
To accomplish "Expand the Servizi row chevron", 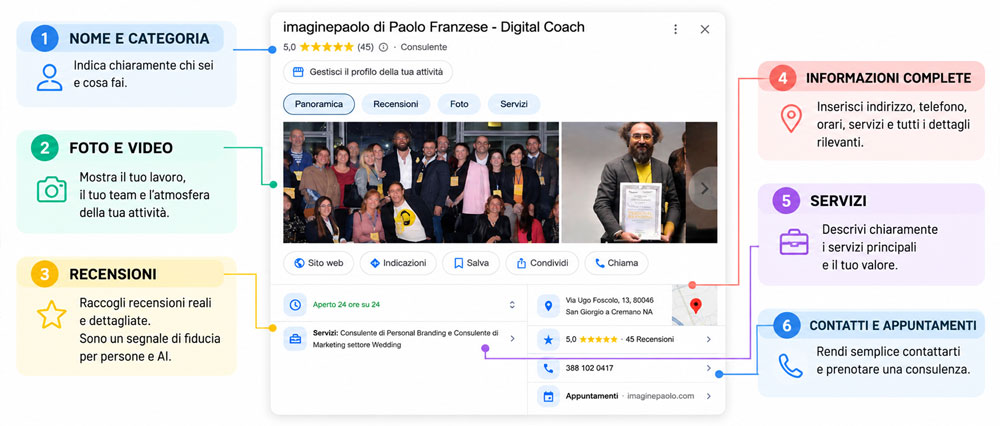I will (x=512, y=339).
